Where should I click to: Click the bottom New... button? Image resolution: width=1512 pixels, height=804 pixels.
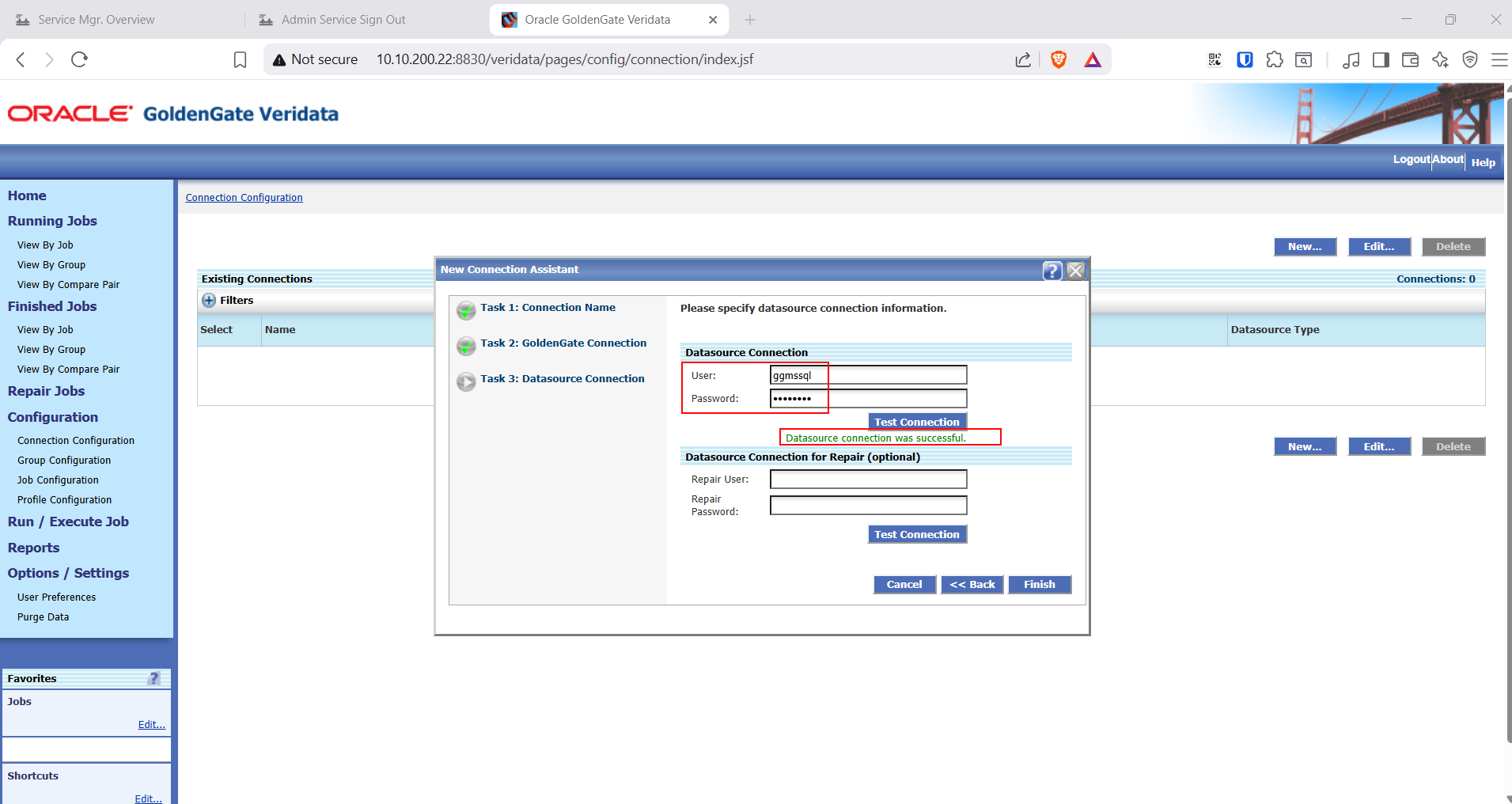(x=1305, y=446)
